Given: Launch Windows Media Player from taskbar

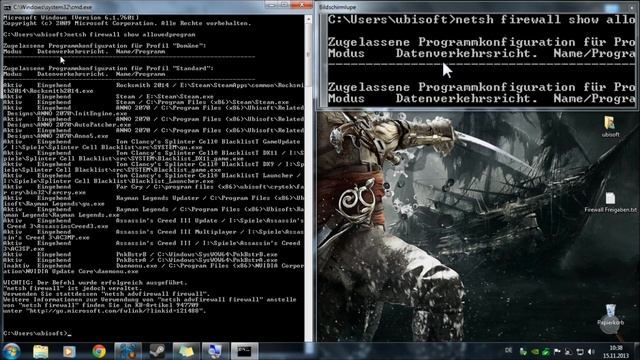Looking at the screenshot, I should 69,351.
